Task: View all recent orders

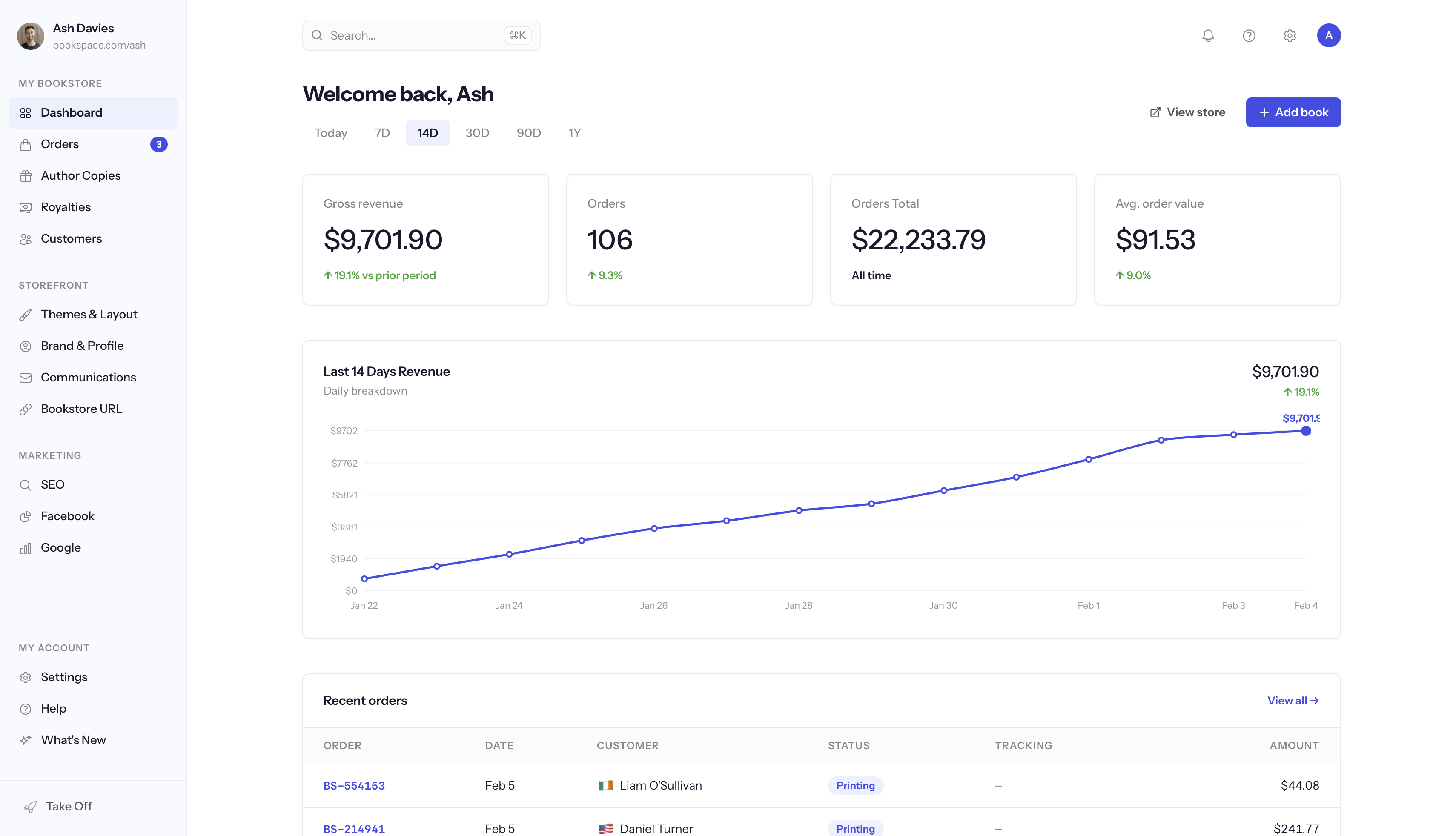Action: [1293, 701]
